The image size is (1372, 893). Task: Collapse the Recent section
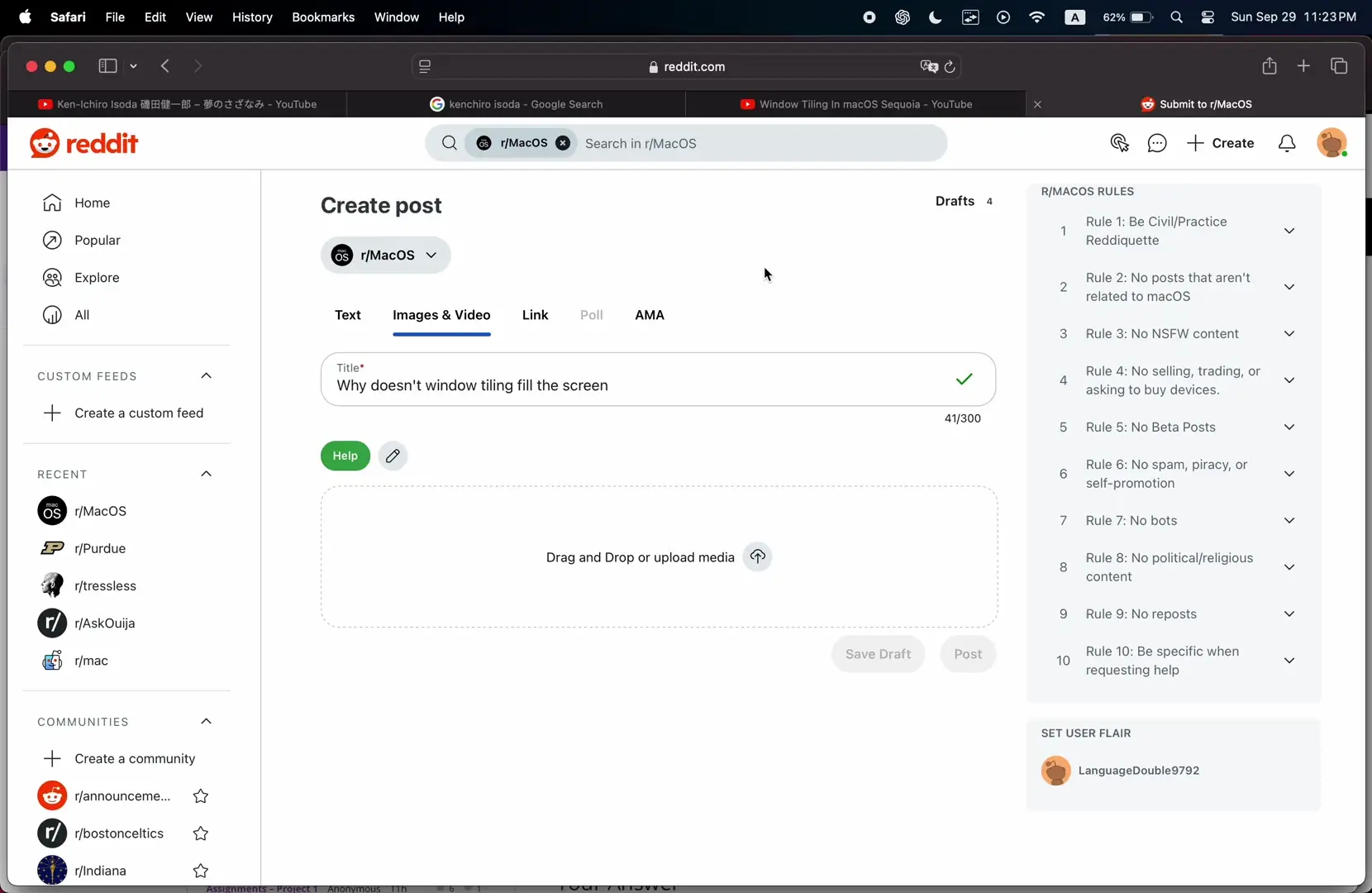click(x=207, y=474)
